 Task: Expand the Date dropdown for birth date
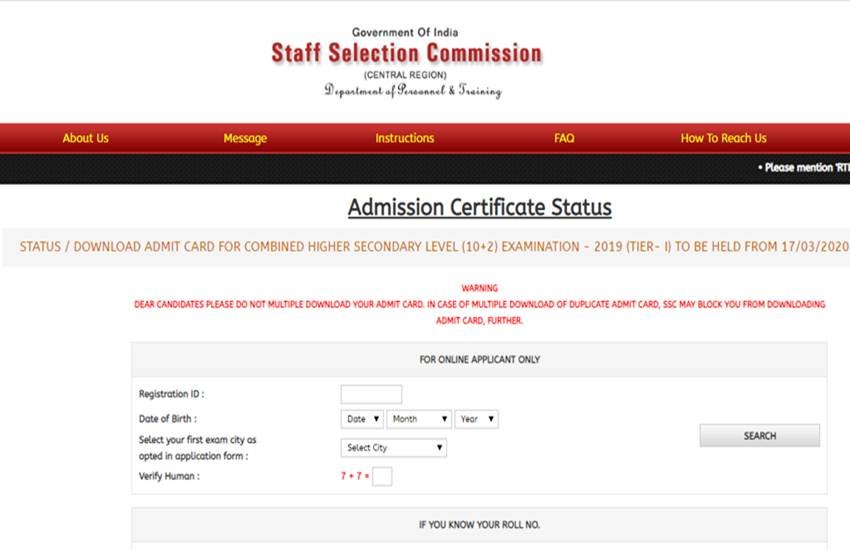tap(362, 419)
